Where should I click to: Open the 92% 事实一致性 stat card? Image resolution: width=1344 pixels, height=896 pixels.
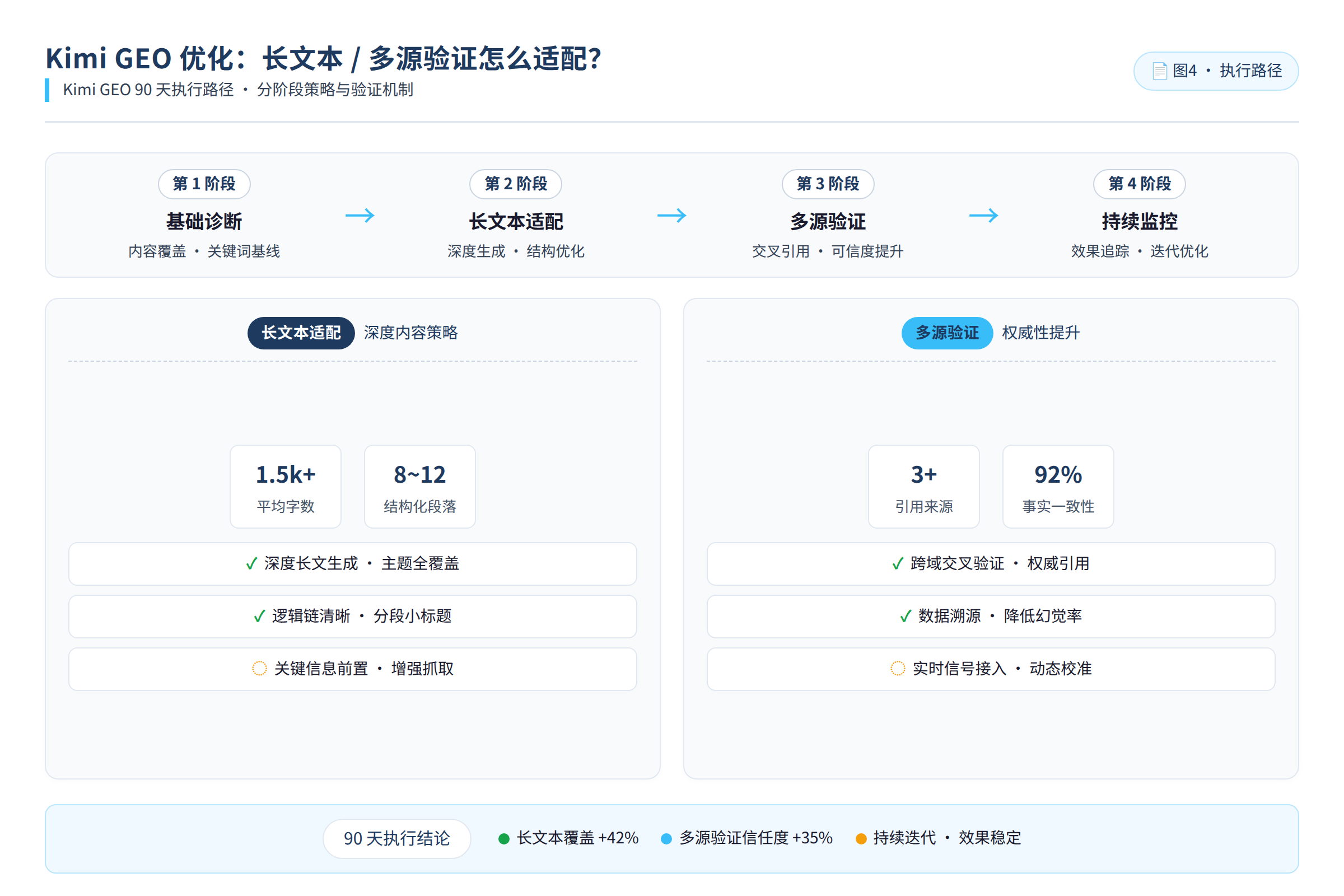pyautogui.click(x=1058, y=487)
